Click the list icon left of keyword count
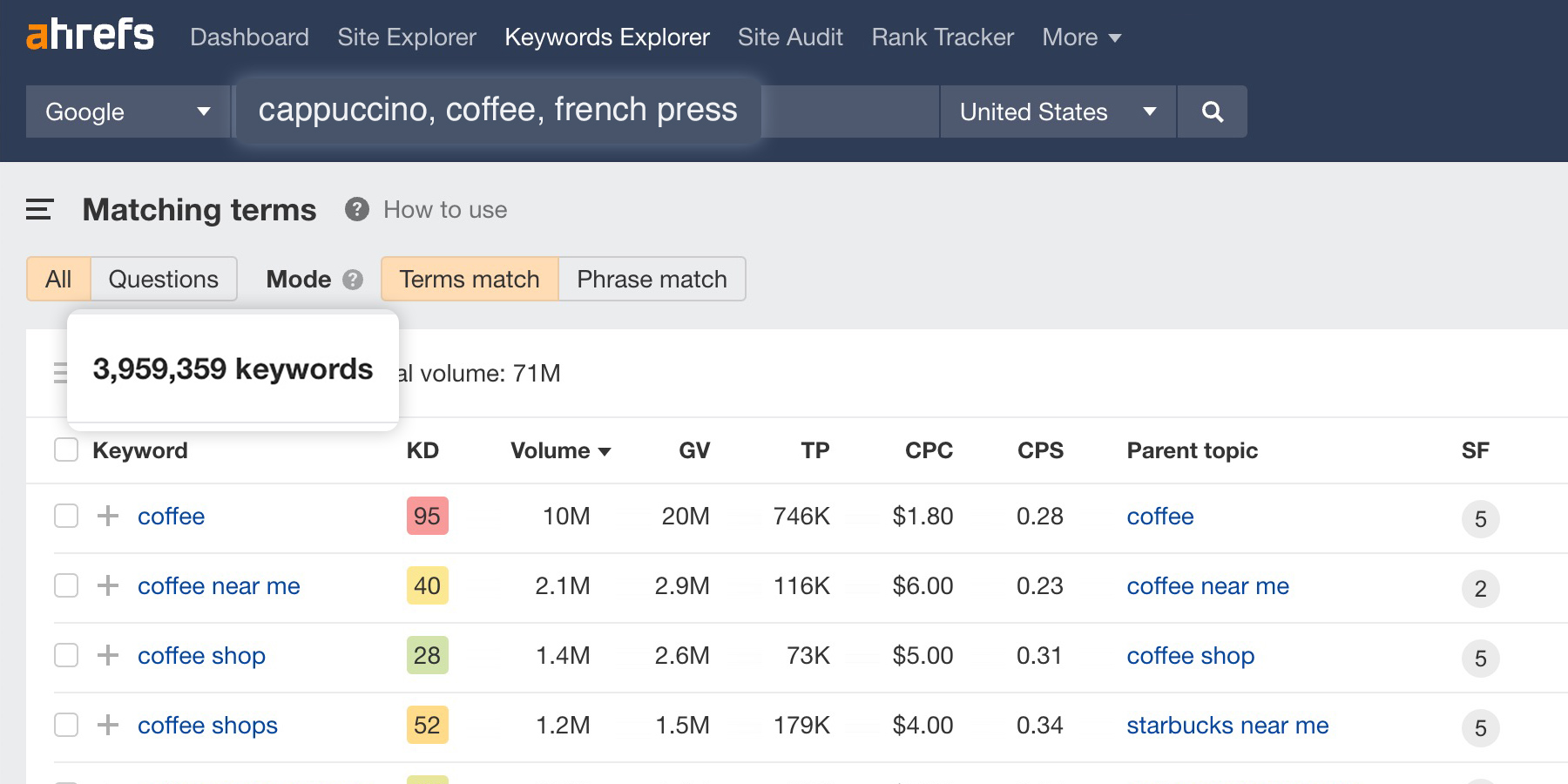 pos(58,373)
